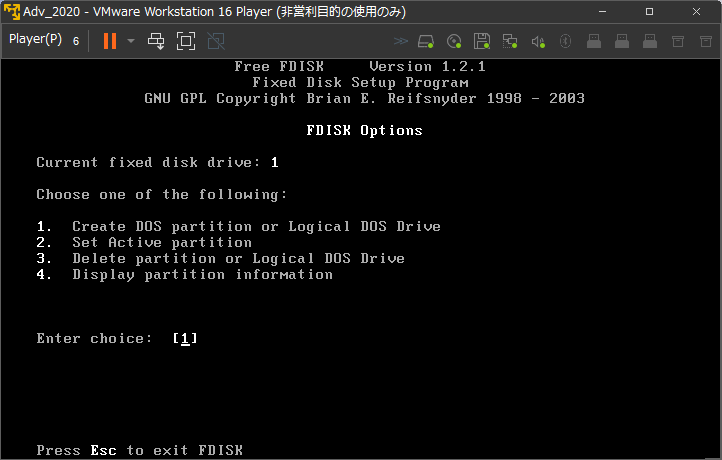This screenshot has height=460, width=722.
Task: Click 'Delete partition or Logical DOS Drive'
Action: coord(239,258)
